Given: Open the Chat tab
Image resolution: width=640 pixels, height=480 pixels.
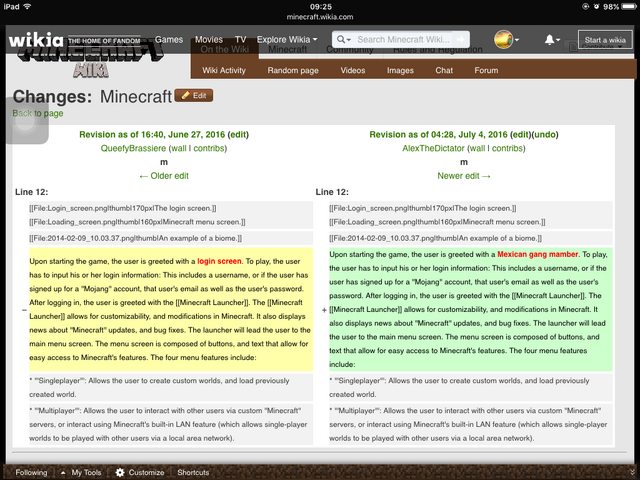Looking at the screenshot, I should pos(444,70).
